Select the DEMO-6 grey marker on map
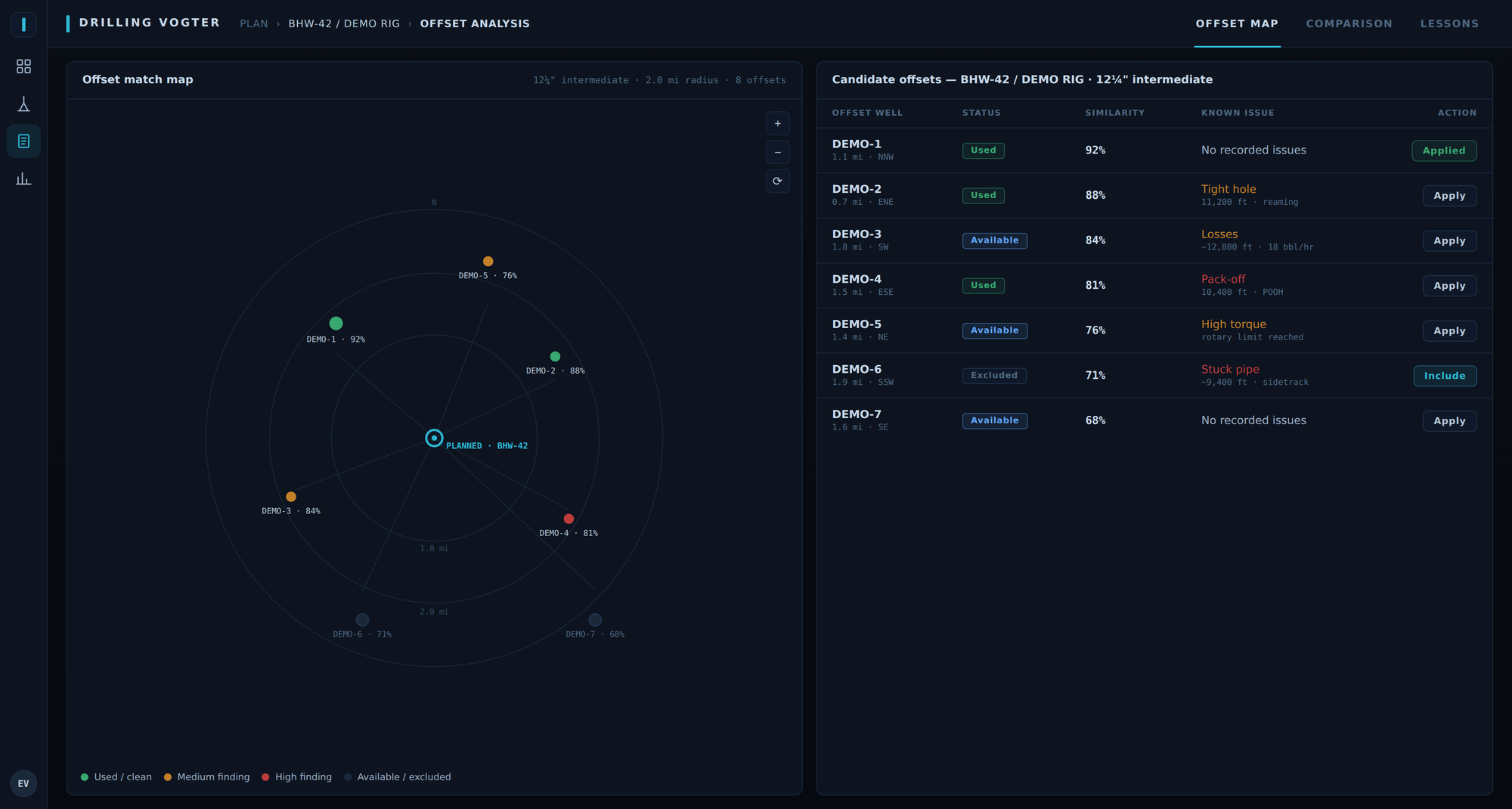Screen dimensions: 1512x809 [x=362, y=620]
